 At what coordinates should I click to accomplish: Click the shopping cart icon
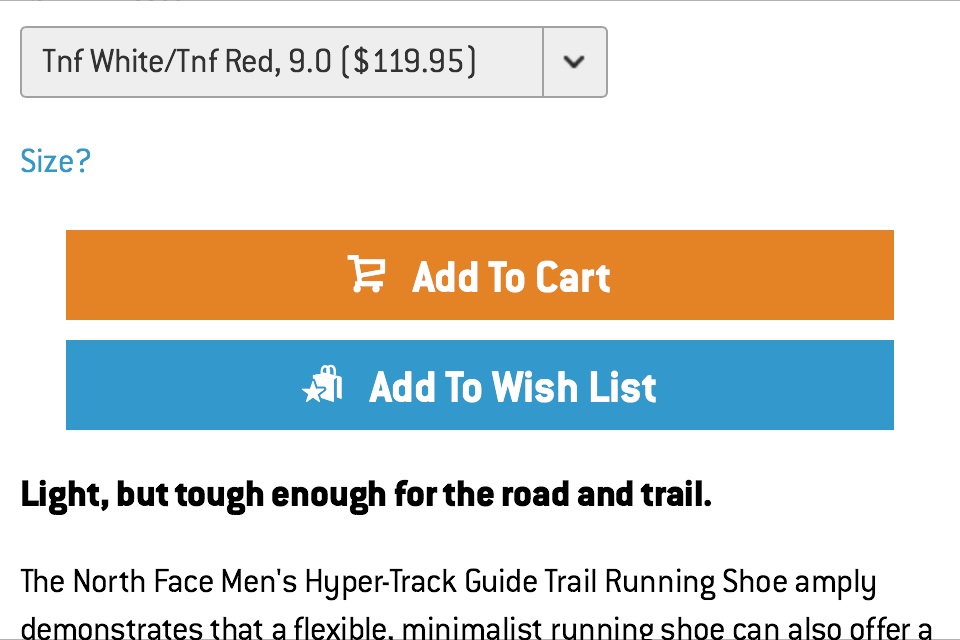366,275
